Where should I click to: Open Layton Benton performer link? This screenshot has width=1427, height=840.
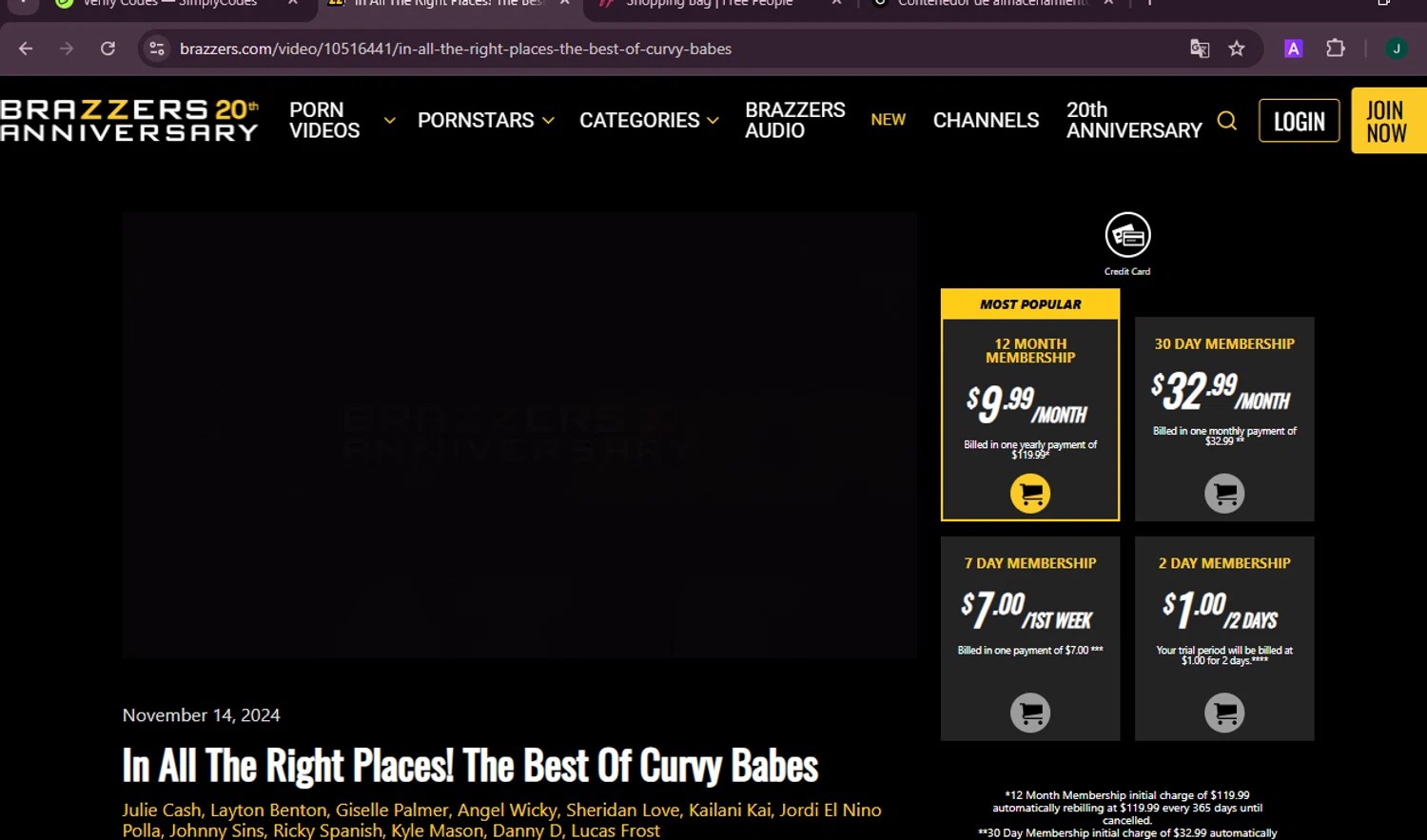268,810
